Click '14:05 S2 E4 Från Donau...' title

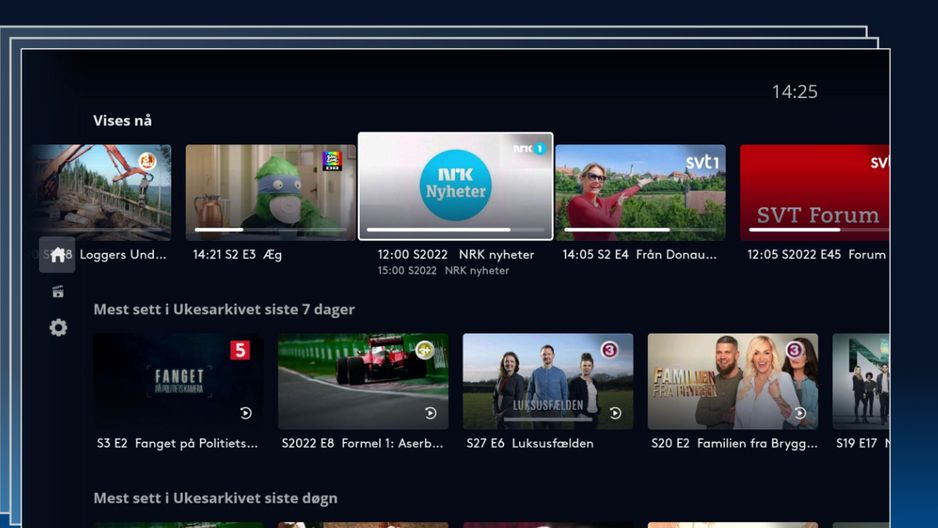point(639,255)
